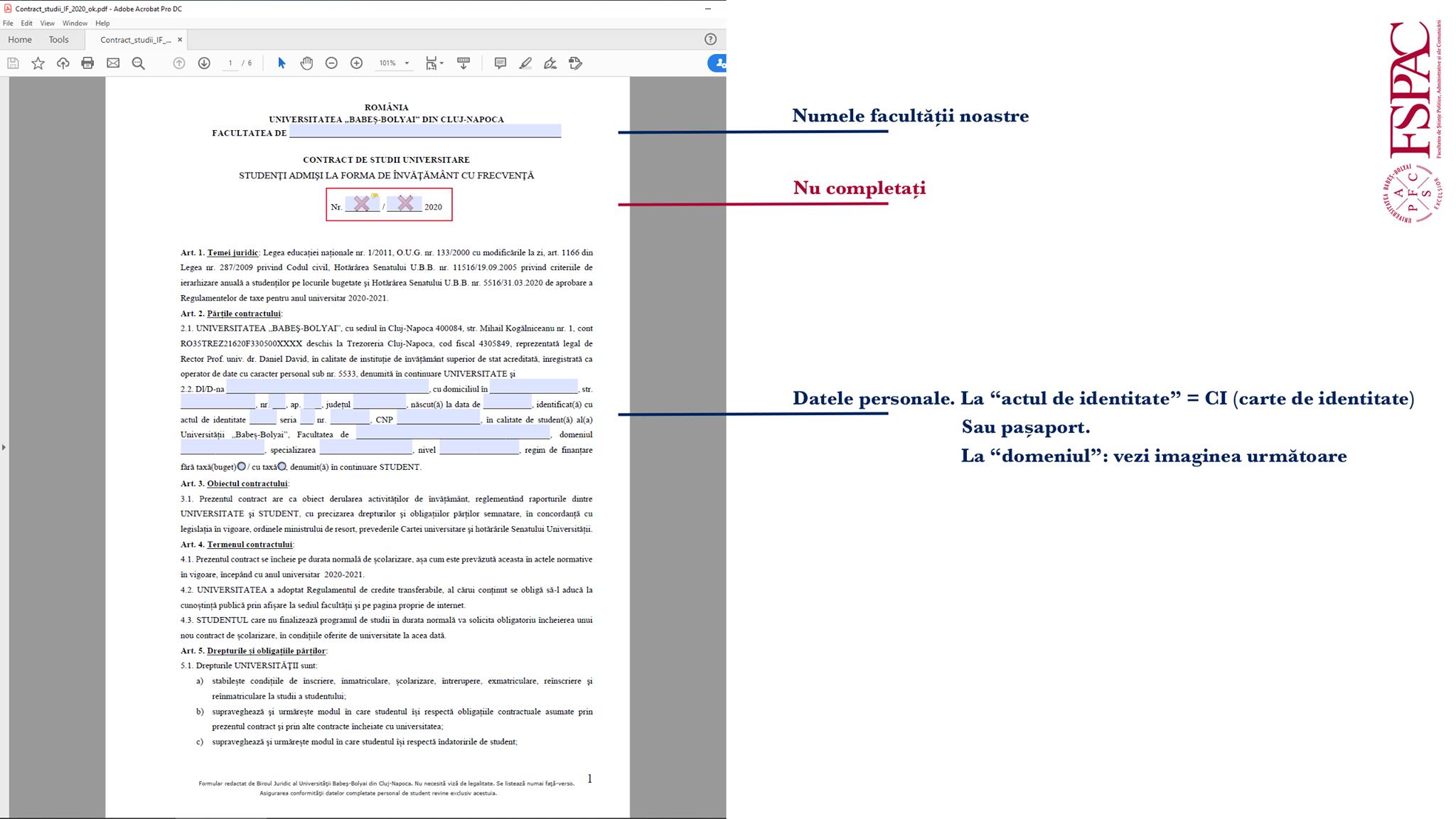Upload the file to the cloud
This screenshot has height=819, width=1456.
pos(63,63)
